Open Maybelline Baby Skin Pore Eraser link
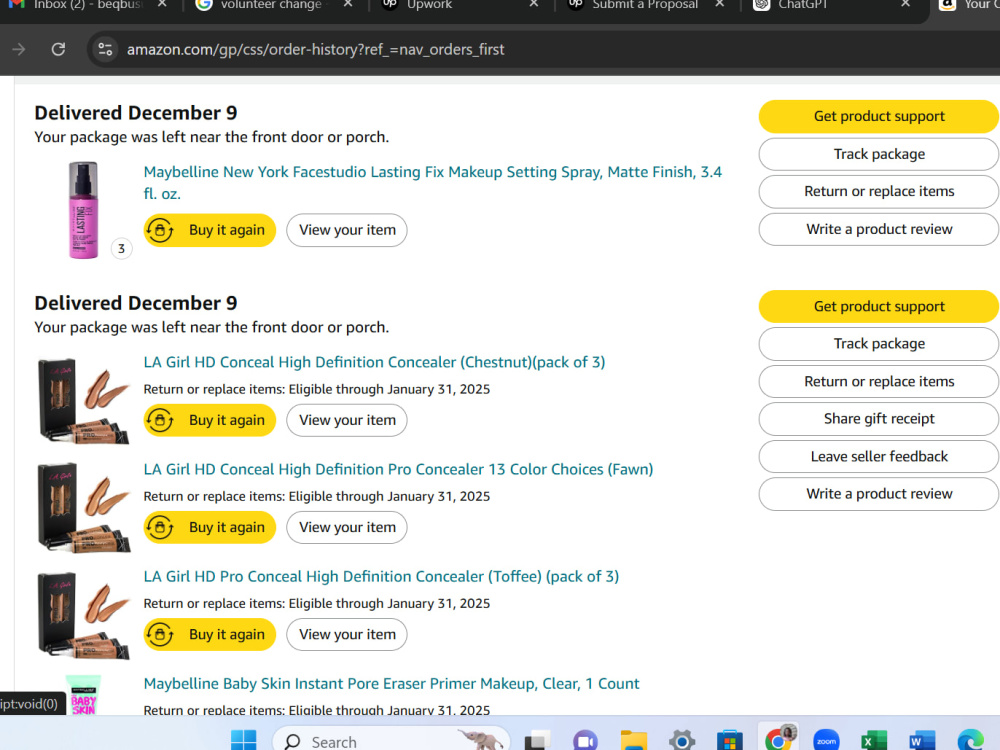Viewport: 1000px width, 750px height. [391, 684]
